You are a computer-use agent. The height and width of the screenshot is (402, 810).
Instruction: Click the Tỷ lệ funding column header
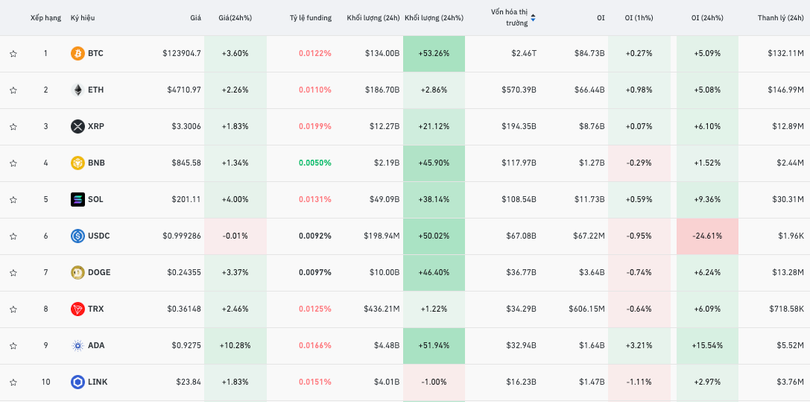point(310,18)
